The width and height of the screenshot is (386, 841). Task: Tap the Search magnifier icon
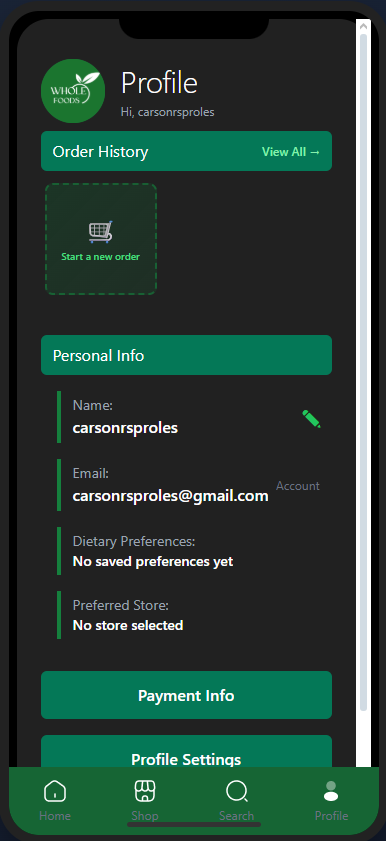(236, 791)
